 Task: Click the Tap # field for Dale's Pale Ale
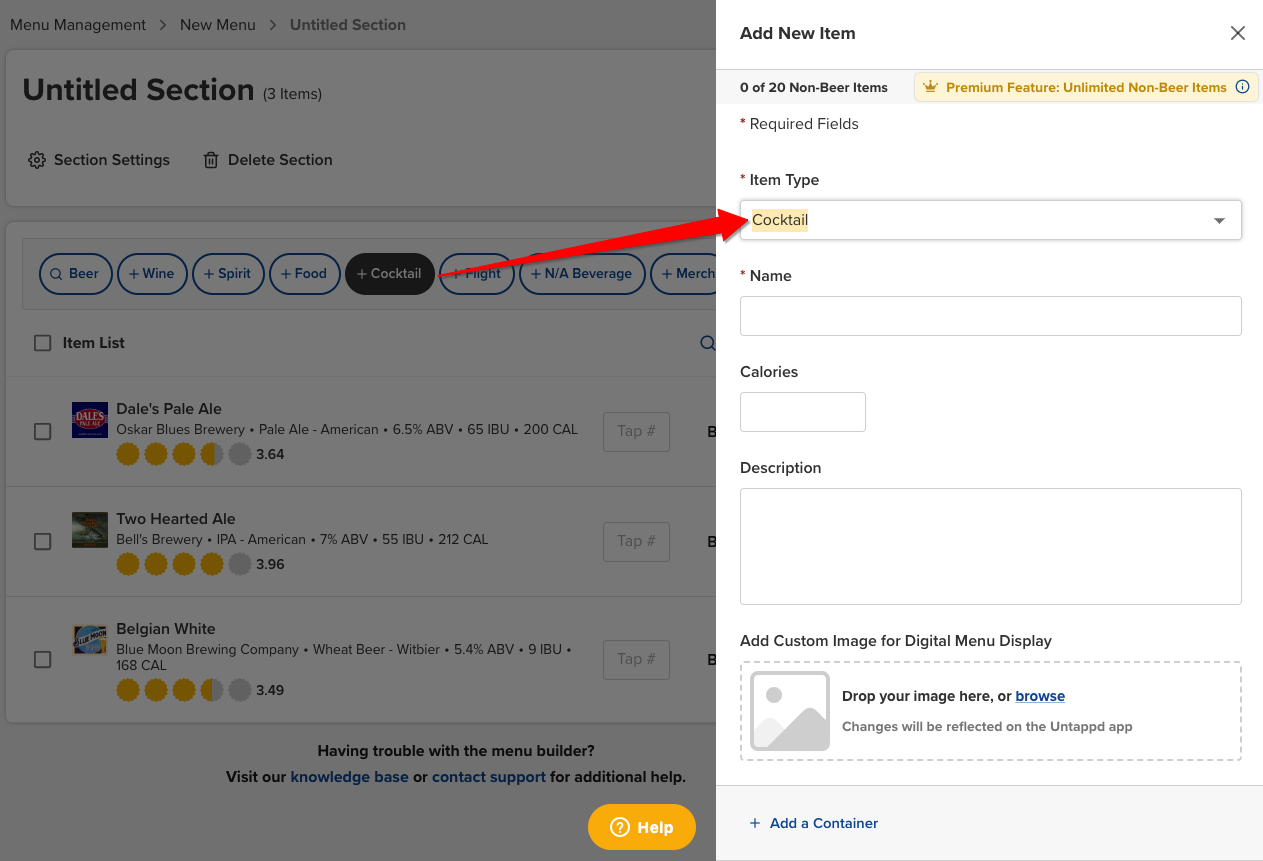(636, 431)
